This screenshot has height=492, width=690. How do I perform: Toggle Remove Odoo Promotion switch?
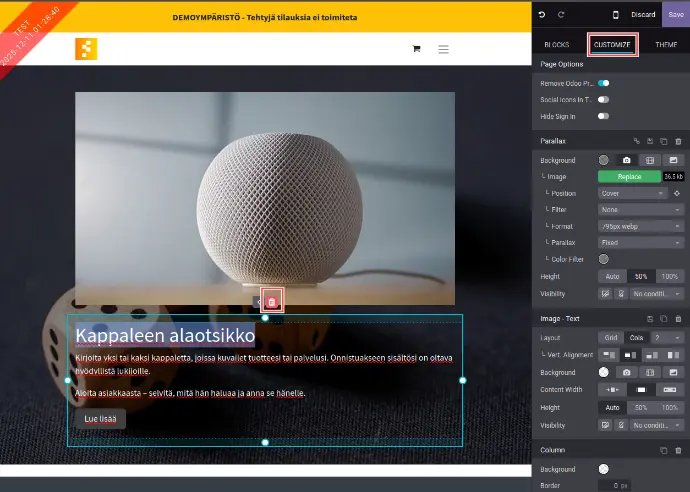(603, 83)
